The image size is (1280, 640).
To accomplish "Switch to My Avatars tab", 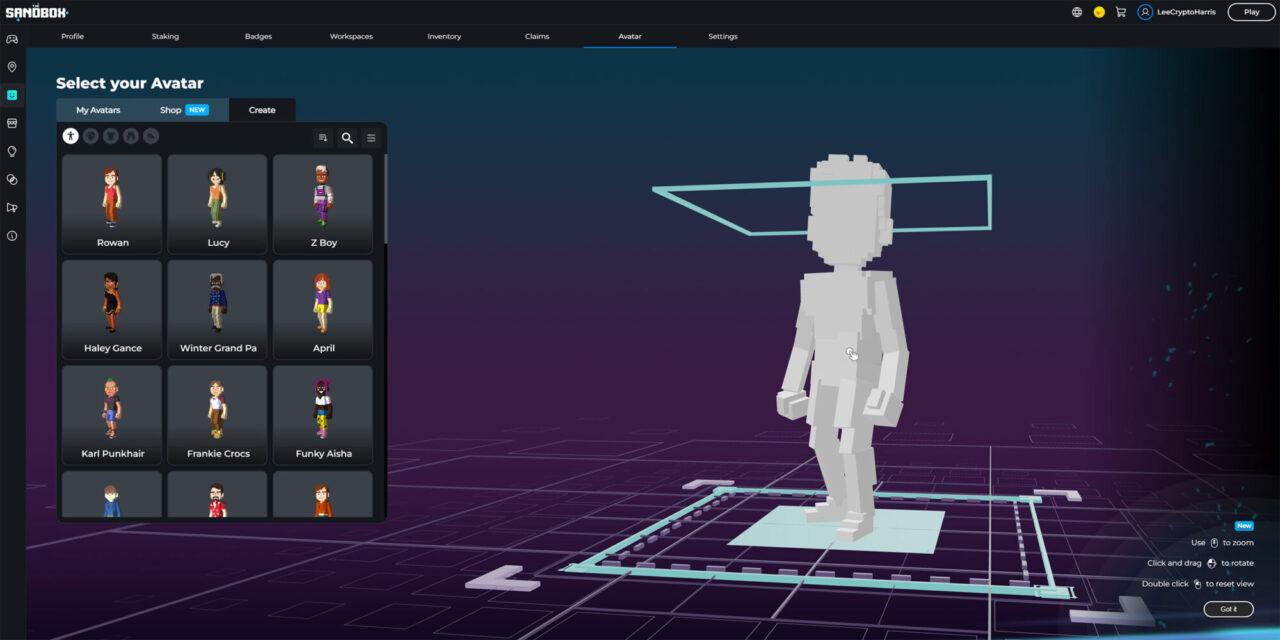I will [x=98, y=110].
